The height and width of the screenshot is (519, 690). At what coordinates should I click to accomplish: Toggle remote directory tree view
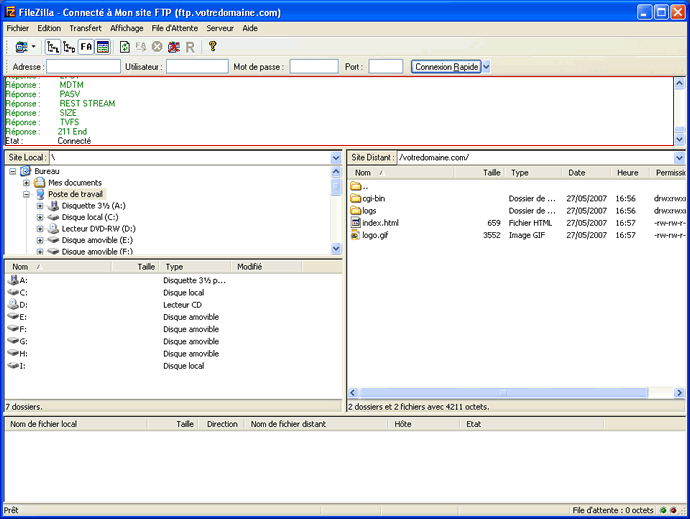[x=70, y=47]
